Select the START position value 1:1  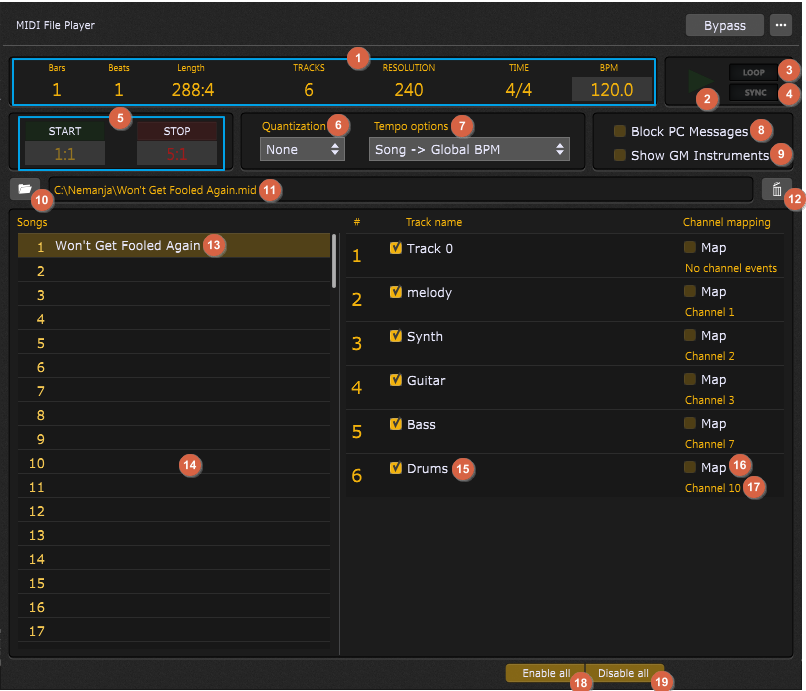(x=65, y=153)
